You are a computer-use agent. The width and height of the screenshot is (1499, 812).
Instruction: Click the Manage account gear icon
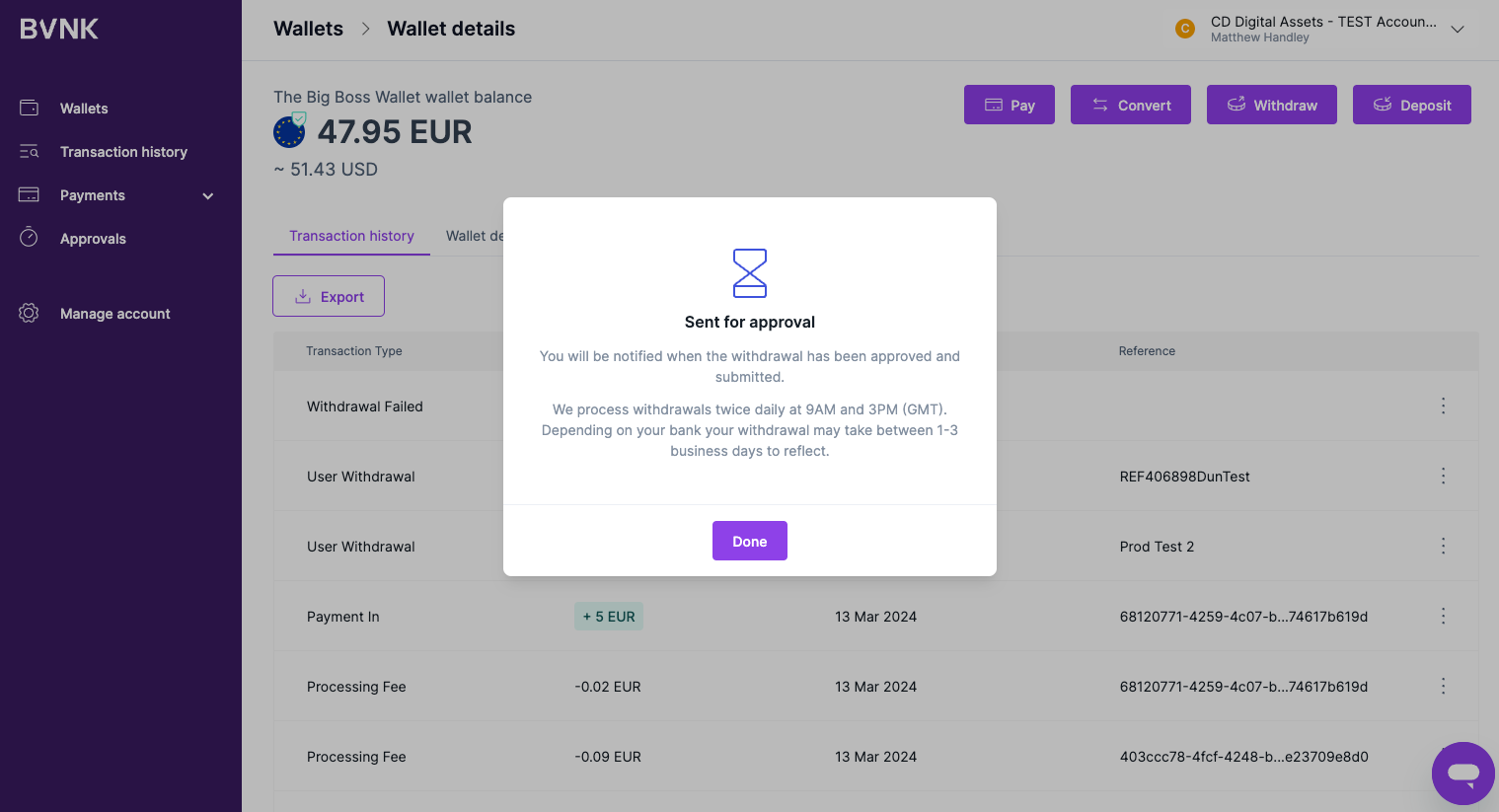(x=30, y=314)
